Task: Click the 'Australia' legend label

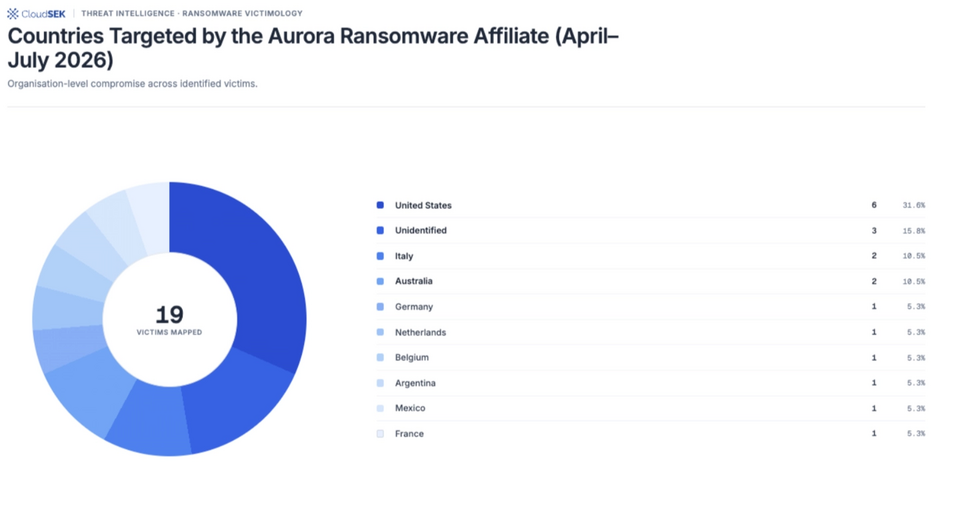Action: point(413,281)
